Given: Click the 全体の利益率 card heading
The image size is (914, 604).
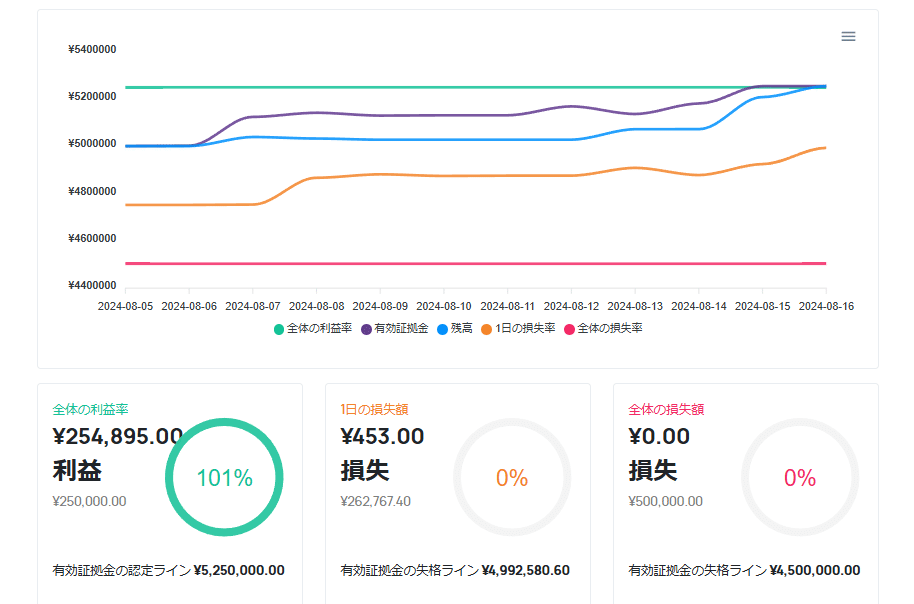Looking at the screenshot, I should coord(90,409).
